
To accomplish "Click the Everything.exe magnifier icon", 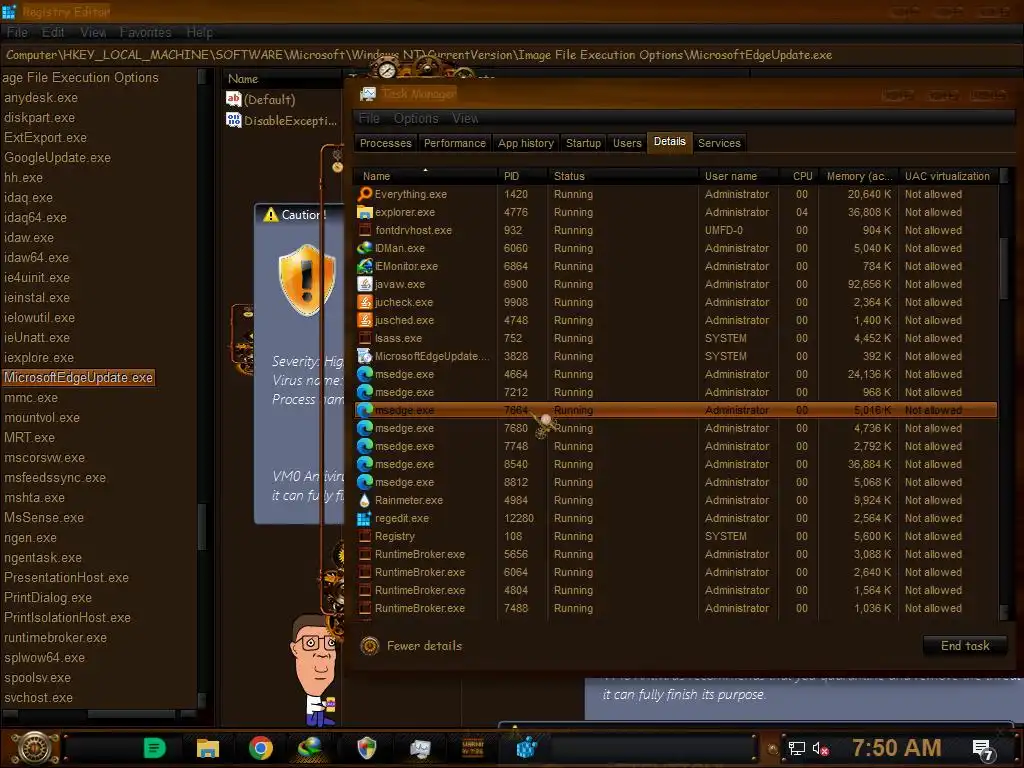I will (364, 194).
